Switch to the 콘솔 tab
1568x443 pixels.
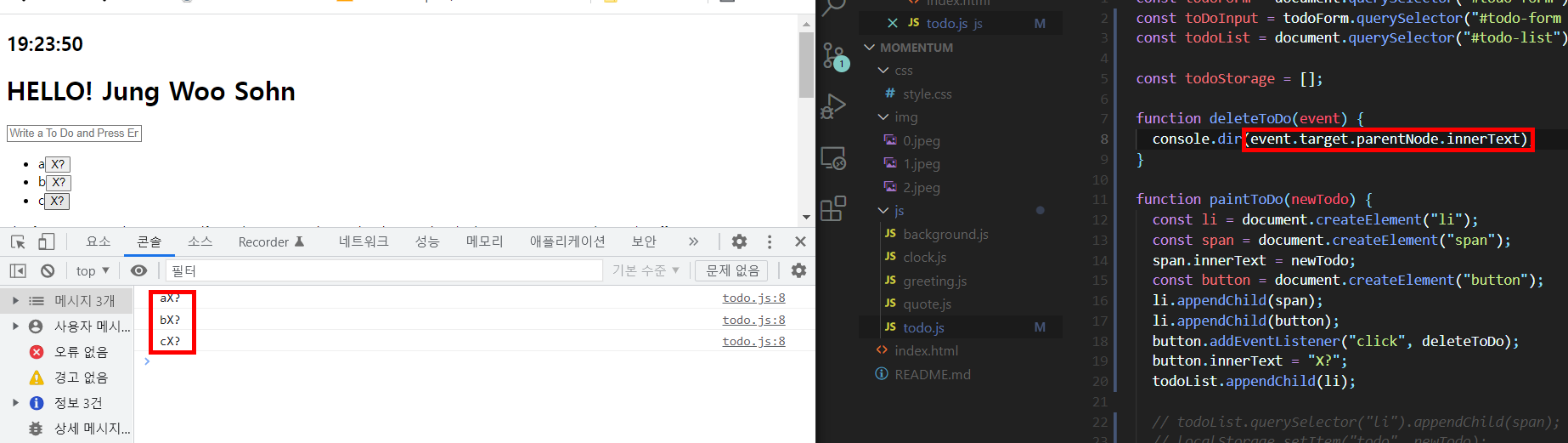pos(149,241)
